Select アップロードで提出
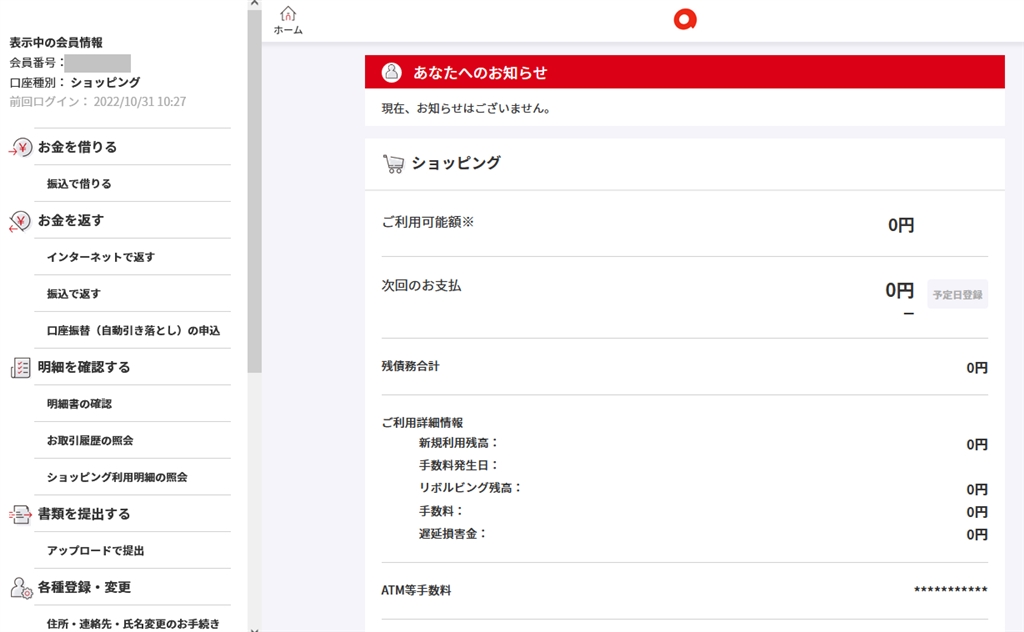 tap(95, 550)
